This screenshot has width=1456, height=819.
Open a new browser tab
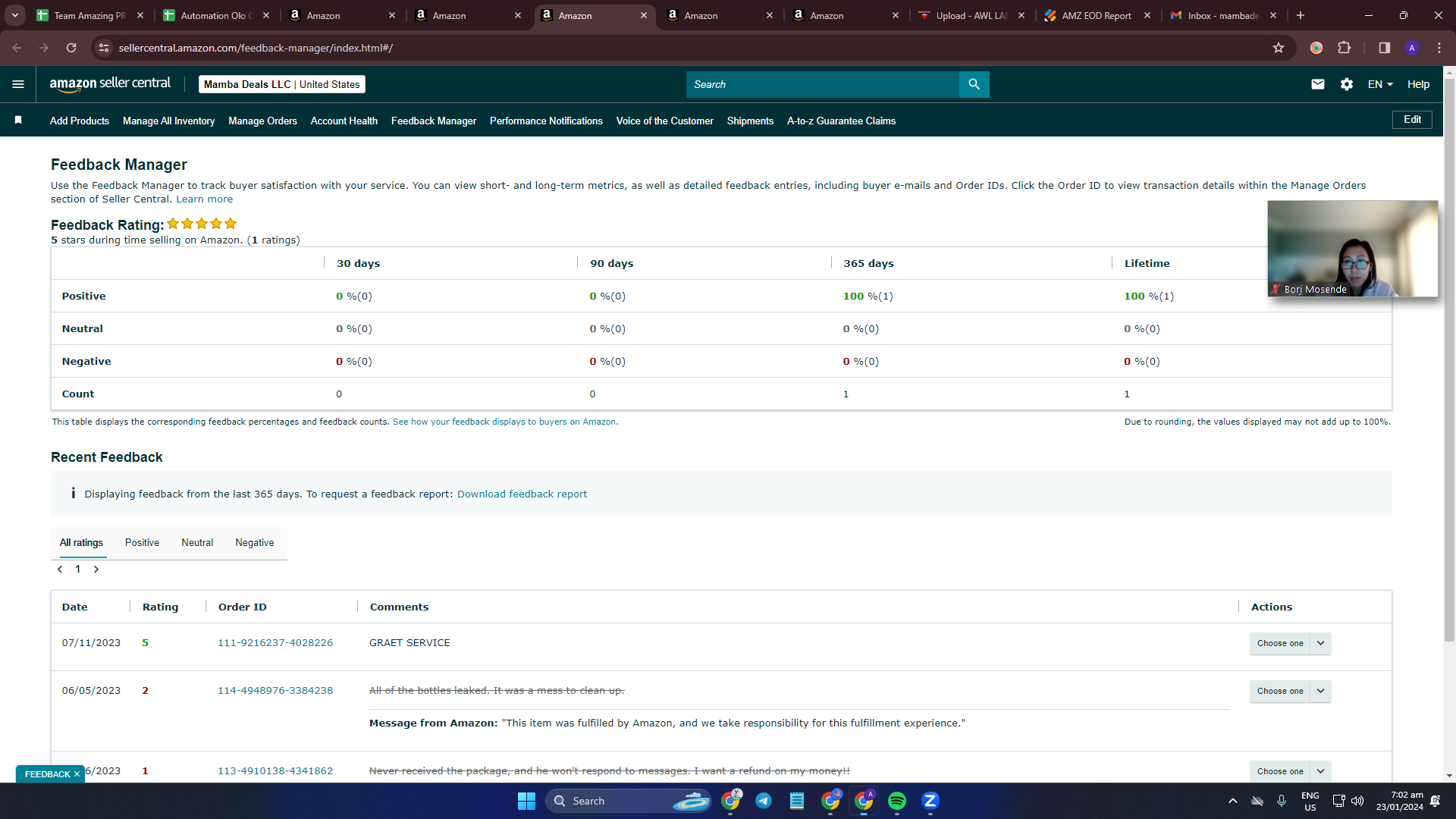tap(1301, 15)
